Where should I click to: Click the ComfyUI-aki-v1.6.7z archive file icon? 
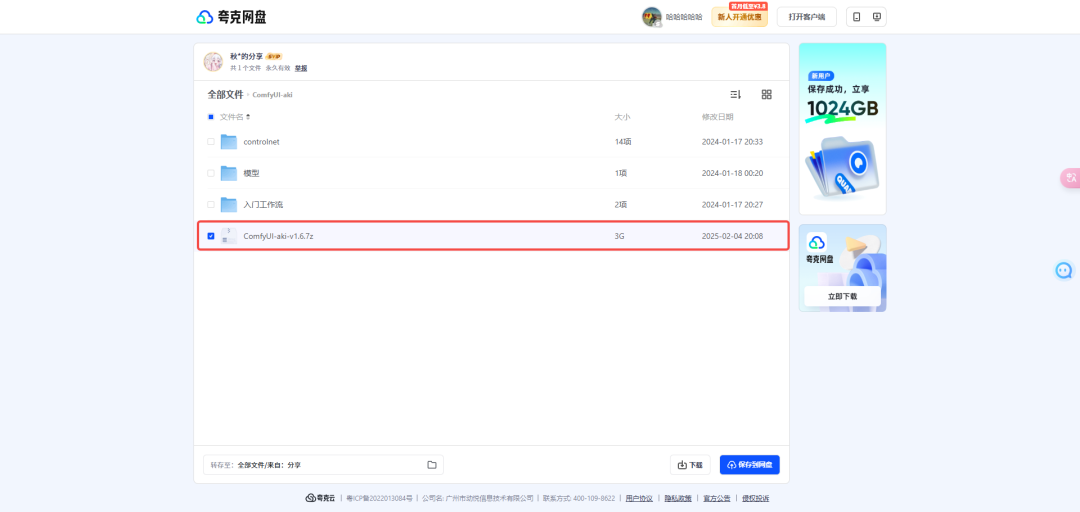[x=229, y=236]
